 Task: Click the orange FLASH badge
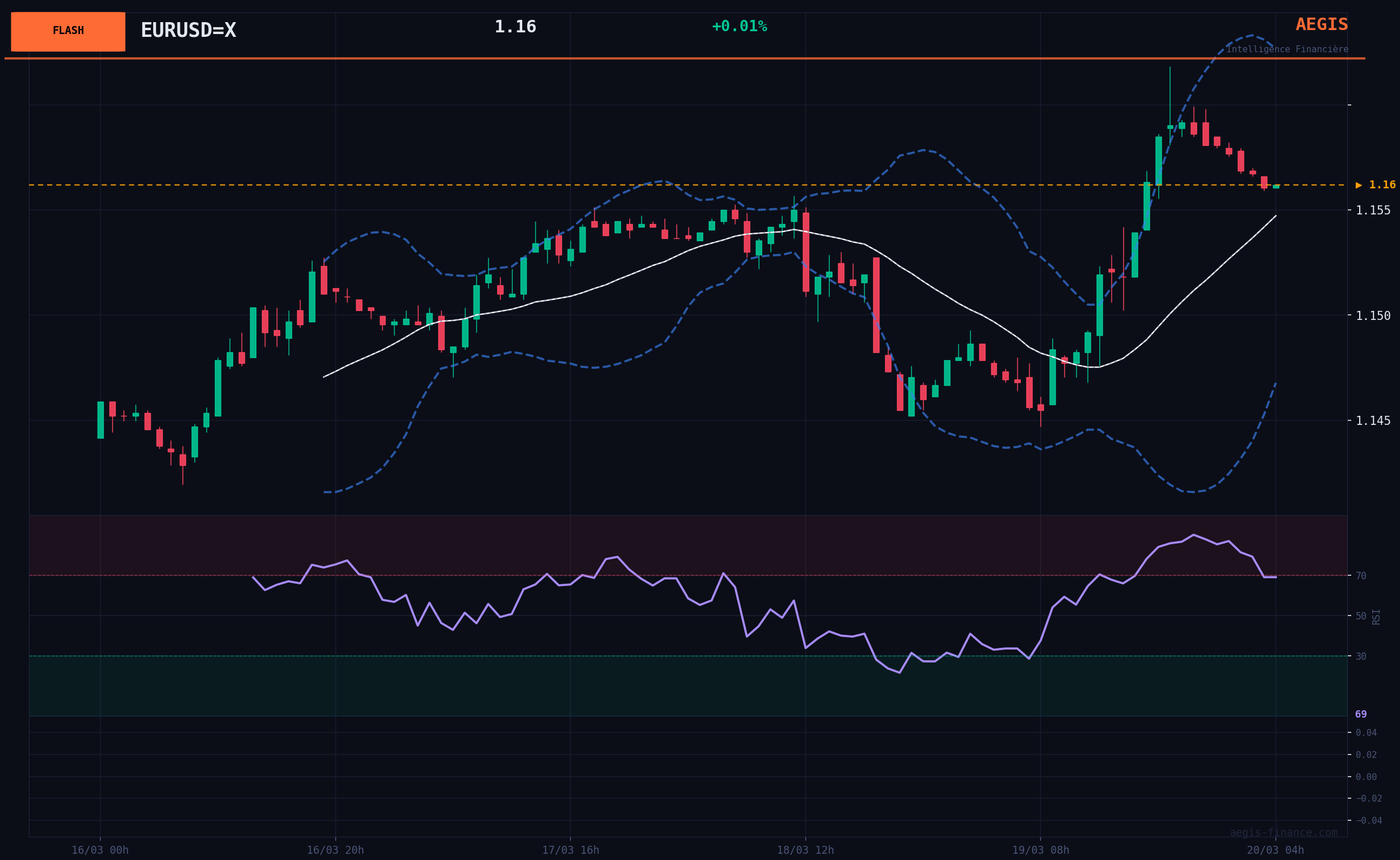68,31
